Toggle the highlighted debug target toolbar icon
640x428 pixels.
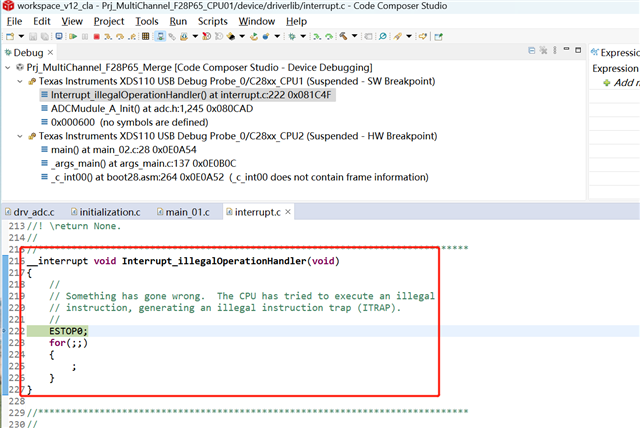click(160, 36)
